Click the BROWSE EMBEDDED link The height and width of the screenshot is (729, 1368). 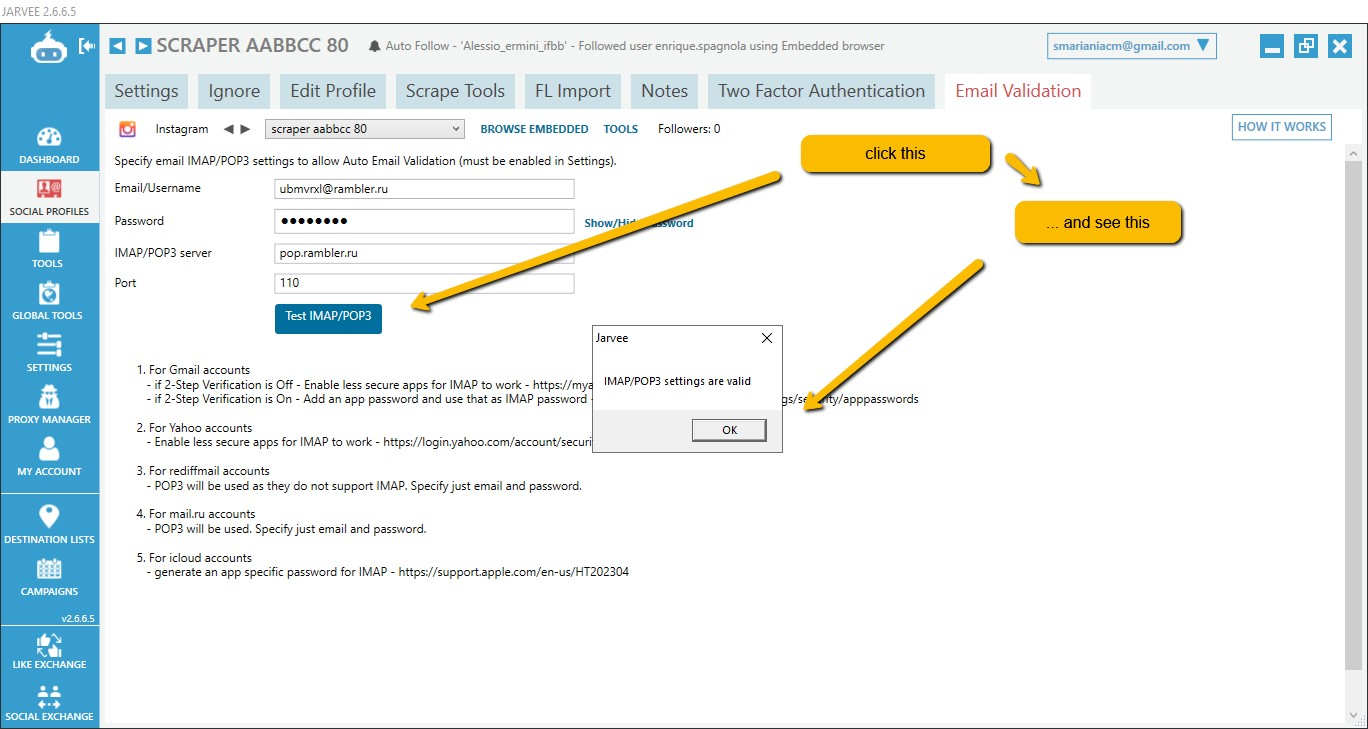coord(534,129)
